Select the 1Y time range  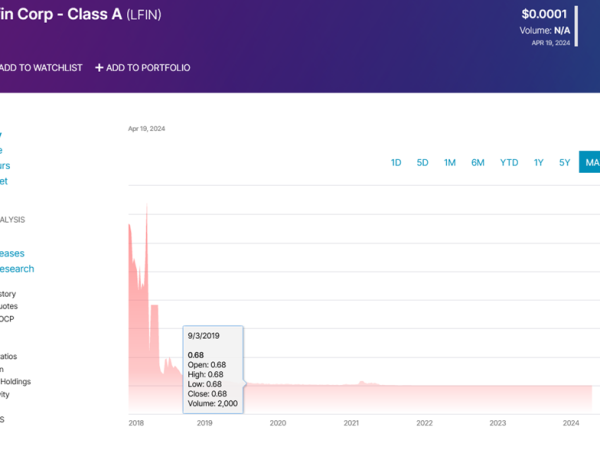539,163
